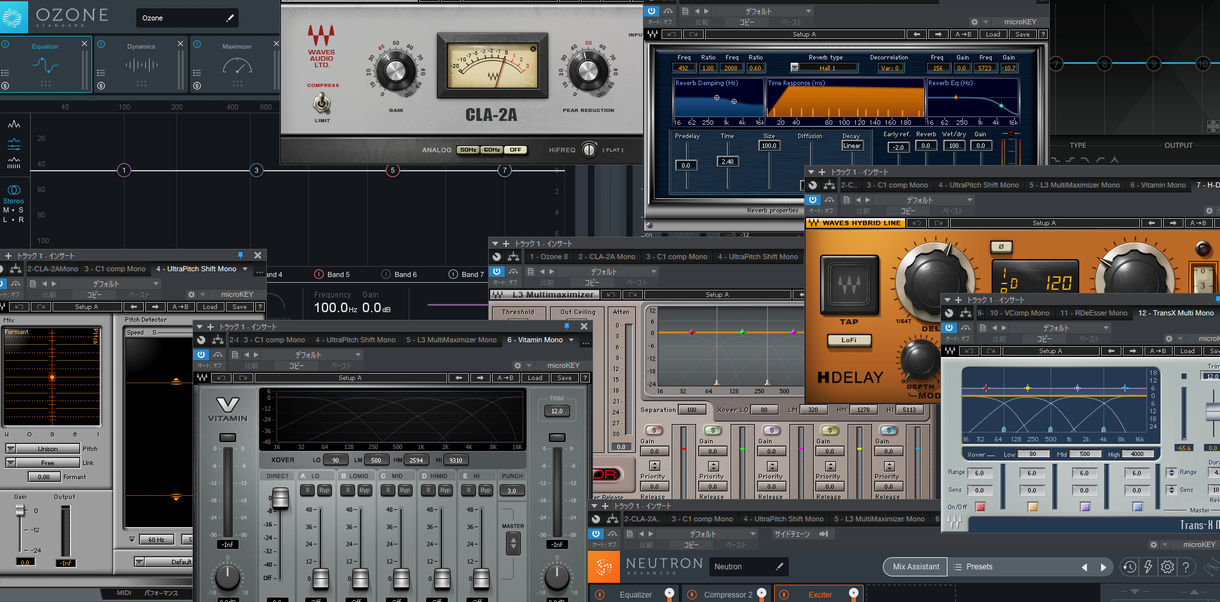This screenshot has width=1220, height=602.
Task: Set CLA-2A Analog to 50Hz
Action: click(x=468, y=150)
